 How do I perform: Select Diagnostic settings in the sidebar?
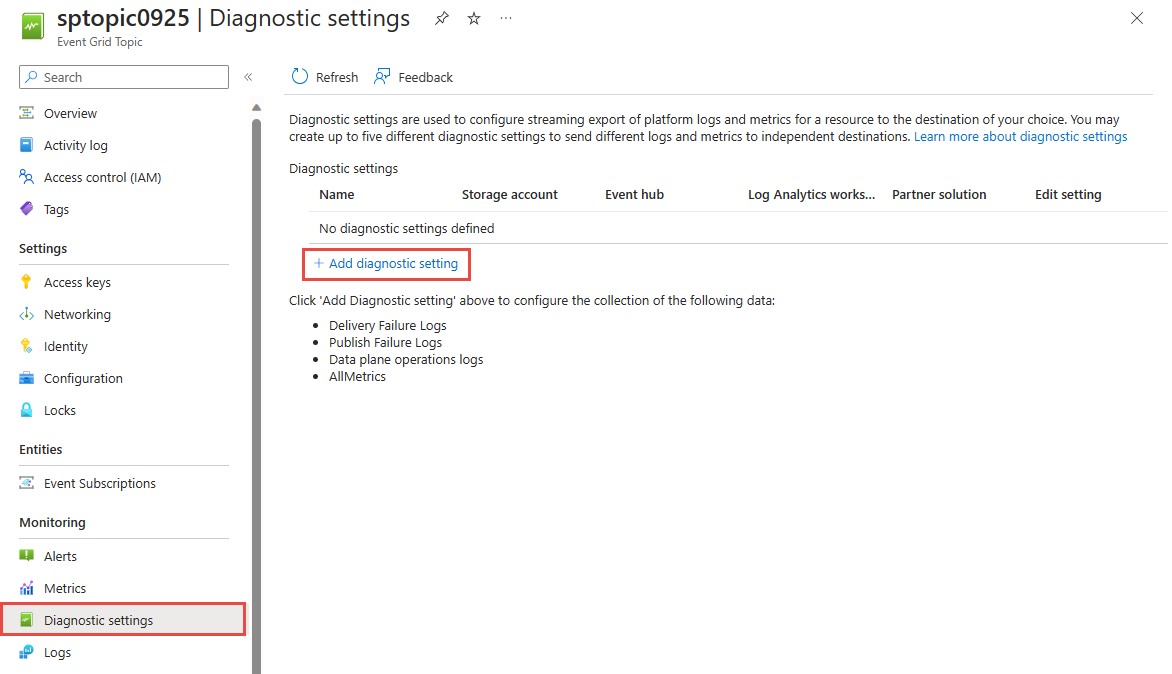click(99, 619)
